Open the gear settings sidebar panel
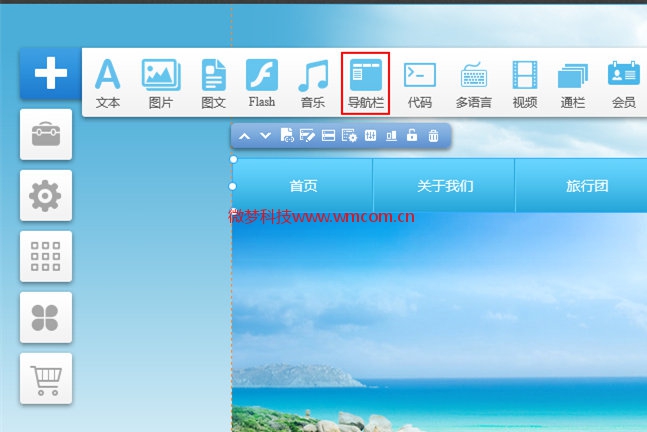The image size is (647, 432). coord(46,196)
